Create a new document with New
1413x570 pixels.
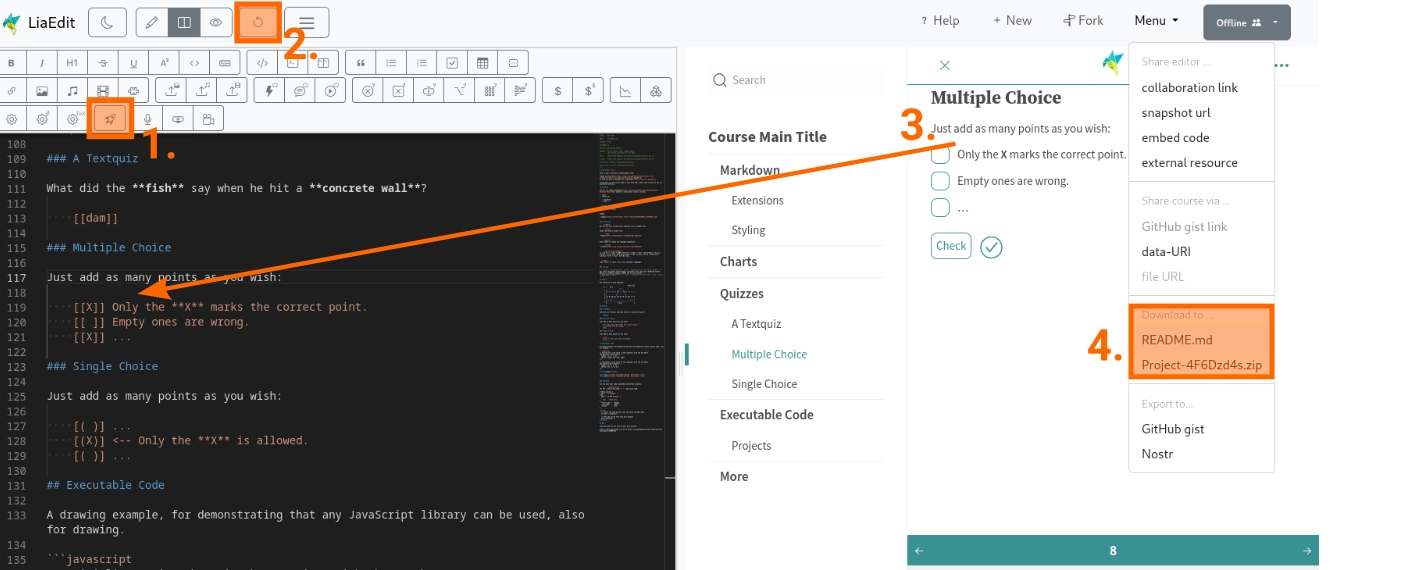click(1012, 21)
